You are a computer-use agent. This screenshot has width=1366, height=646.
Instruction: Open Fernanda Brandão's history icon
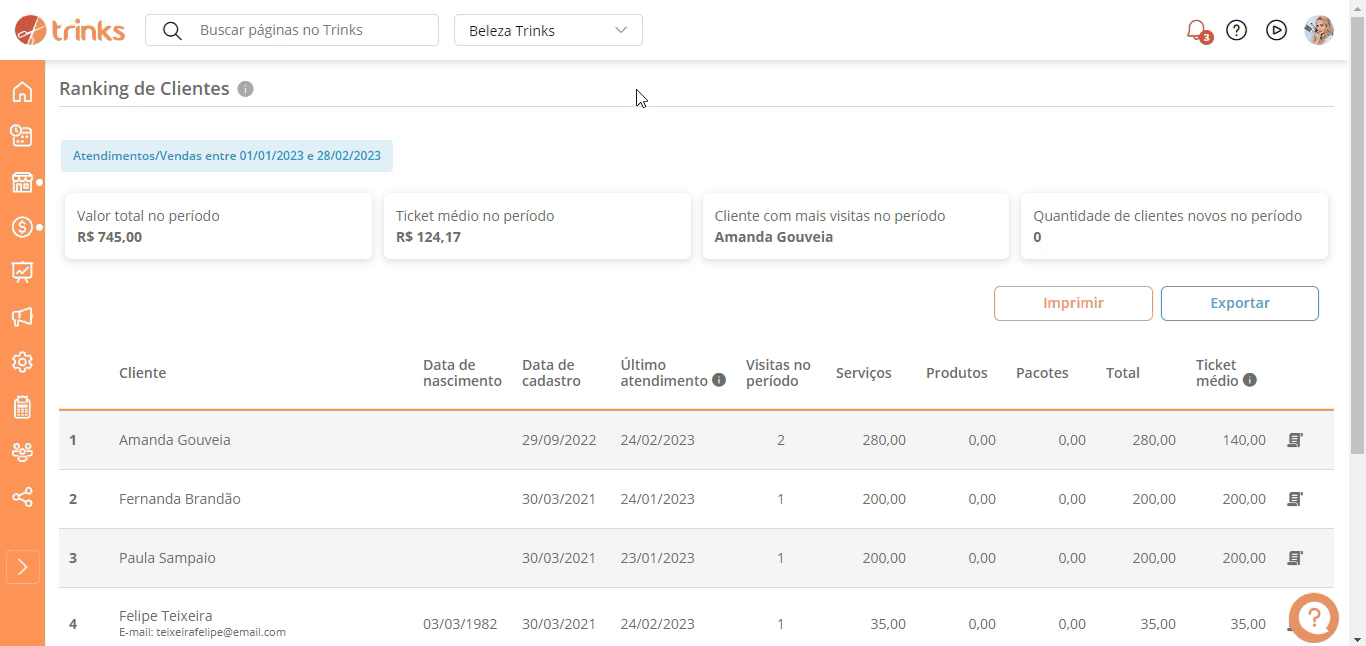(x=1295, y=499)
